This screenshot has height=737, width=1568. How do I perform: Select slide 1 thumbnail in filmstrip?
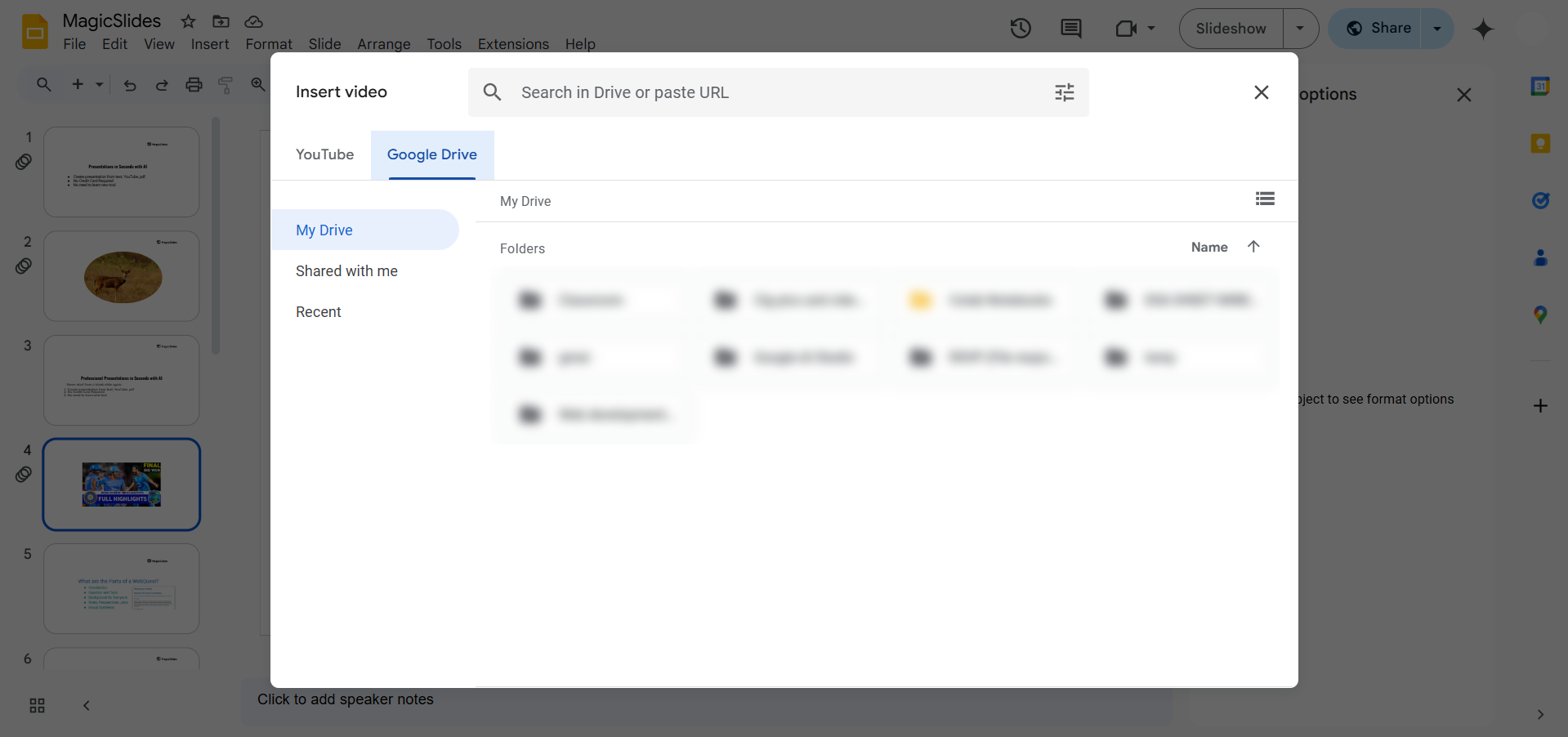point(122,172)
